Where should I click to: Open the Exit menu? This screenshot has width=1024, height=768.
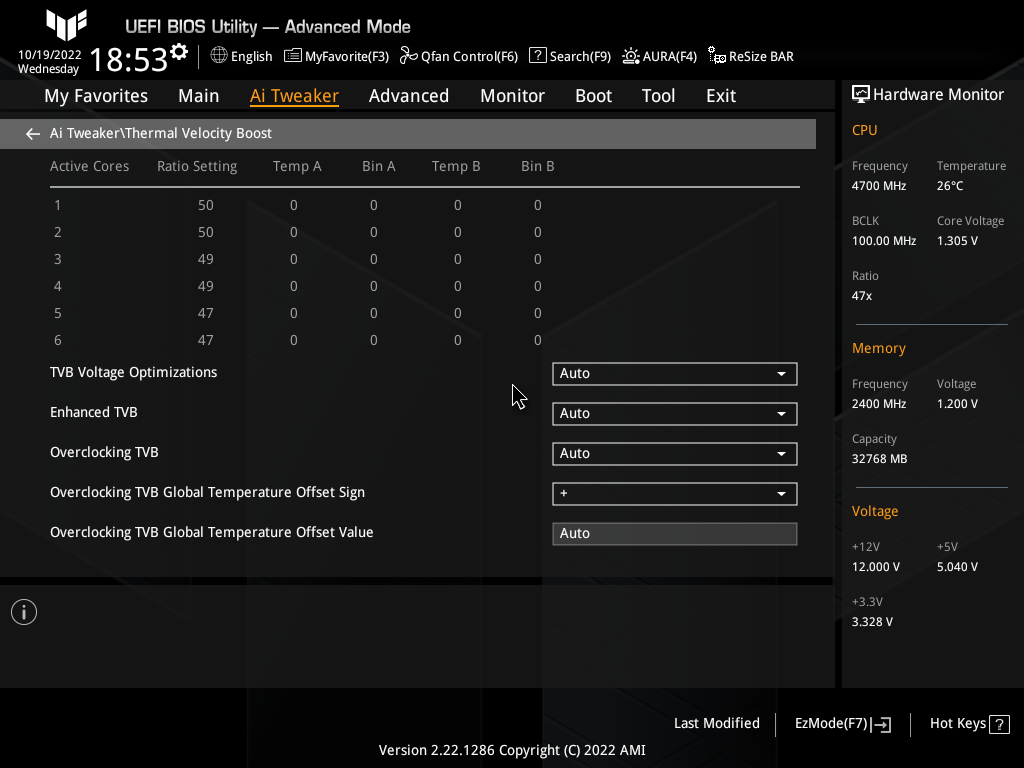click(x=720, y=95)
